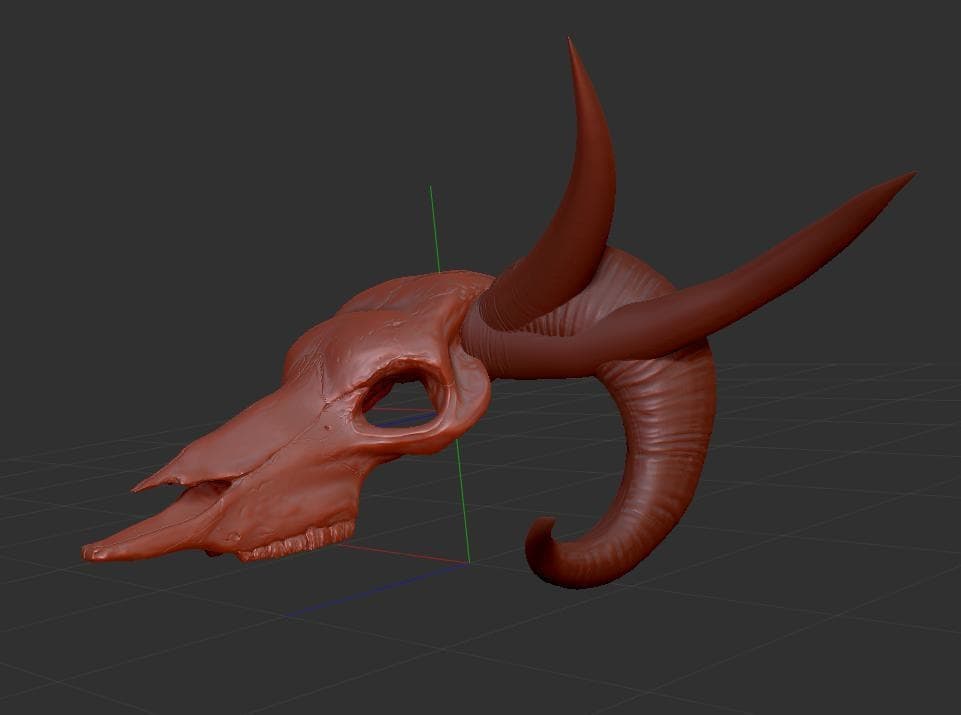Screen dimensions: 961x715
Task: Select the tip of the upright horn
Action: [x=571, y=43]
